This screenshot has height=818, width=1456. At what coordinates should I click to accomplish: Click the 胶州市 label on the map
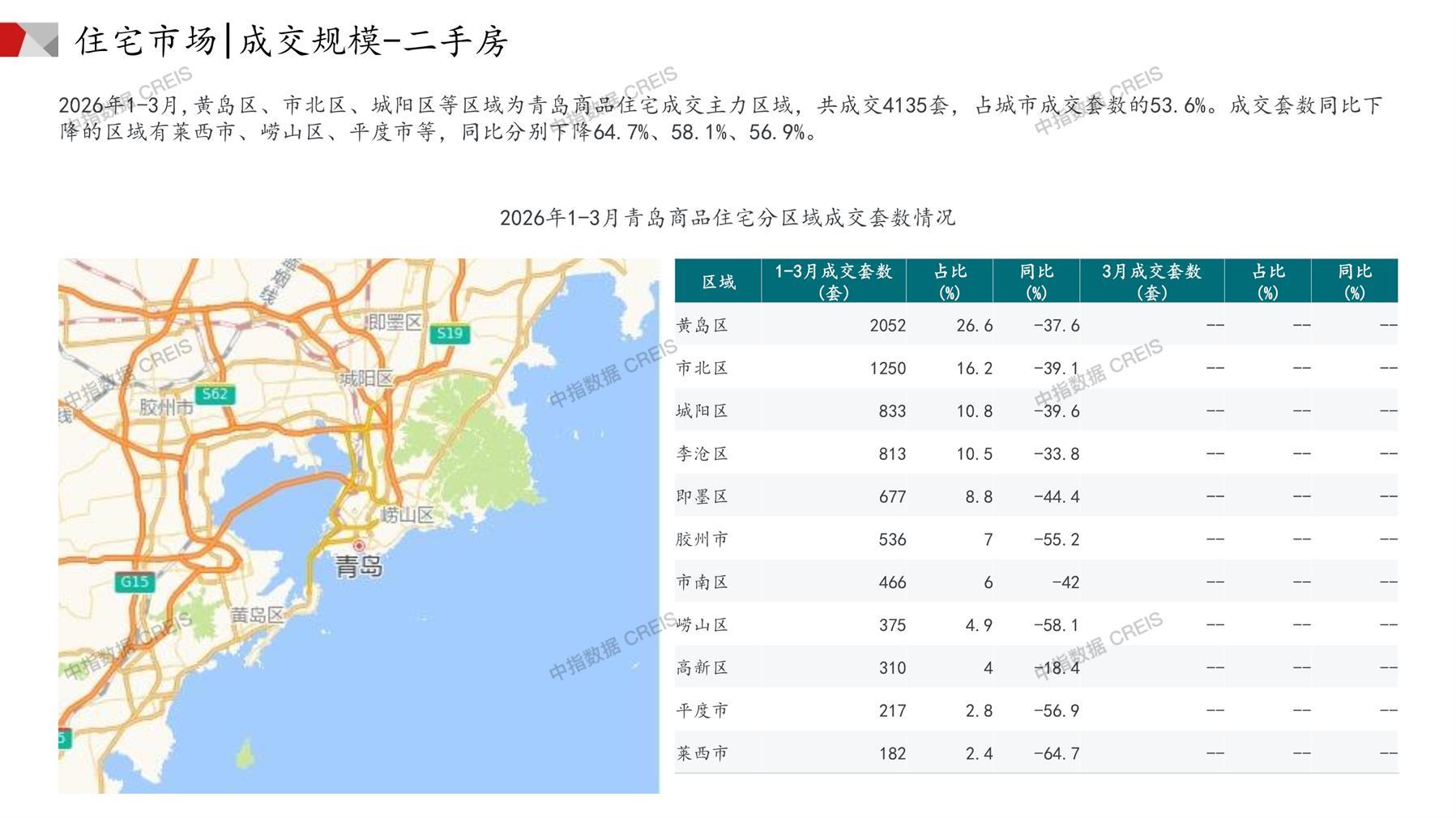[x=166, y=407]
